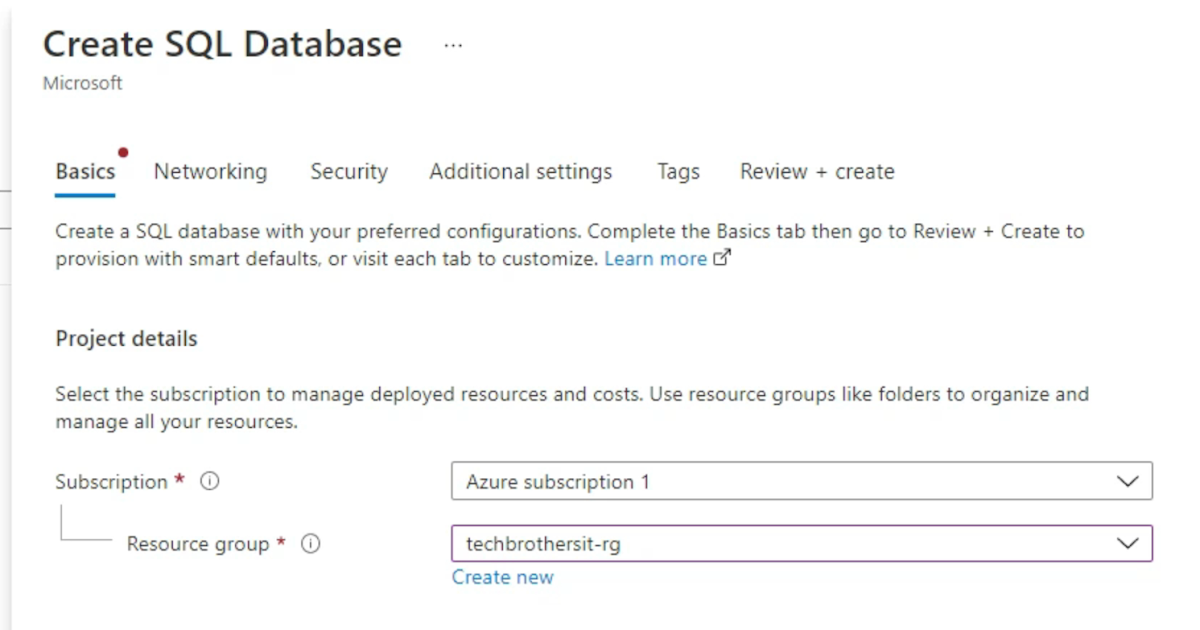Click the Microsoft publisher label

tap(83, 83)
